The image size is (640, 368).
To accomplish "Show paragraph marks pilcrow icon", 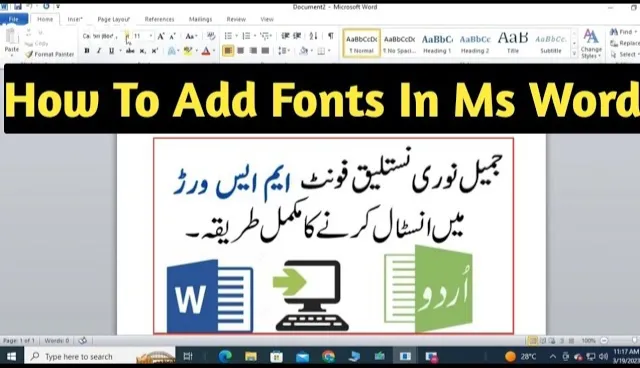I will point(331,36).
